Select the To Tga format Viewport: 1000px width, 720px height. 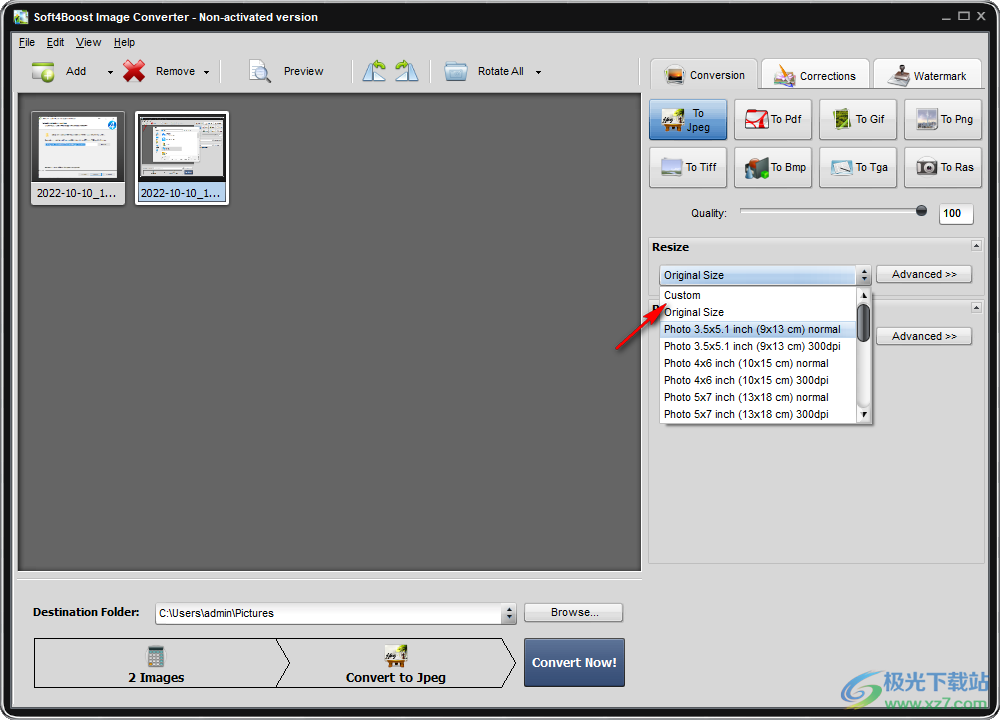[x=858, y=168]
